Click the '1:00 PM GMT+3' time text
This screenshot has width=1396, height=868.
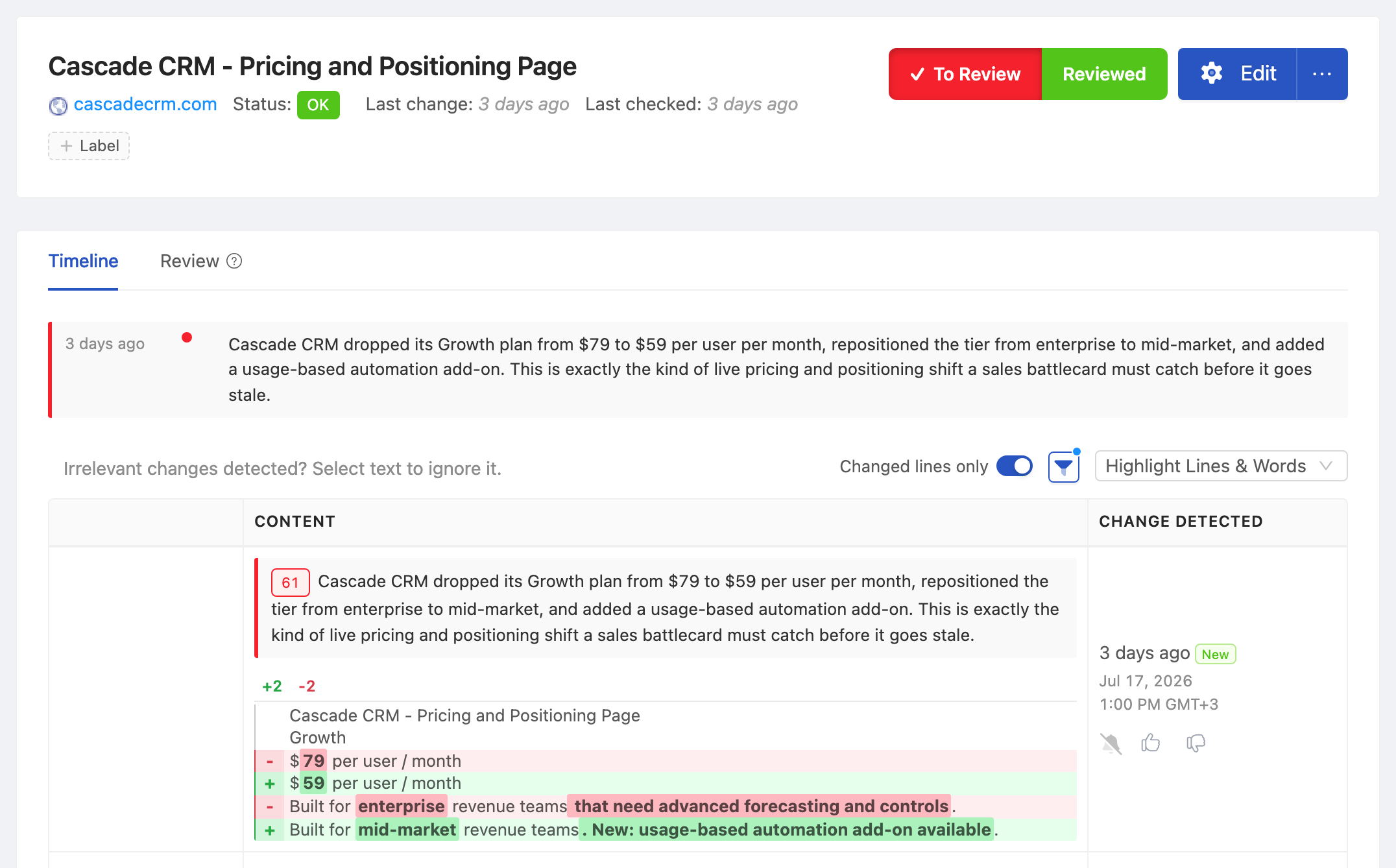point(1159,705)
